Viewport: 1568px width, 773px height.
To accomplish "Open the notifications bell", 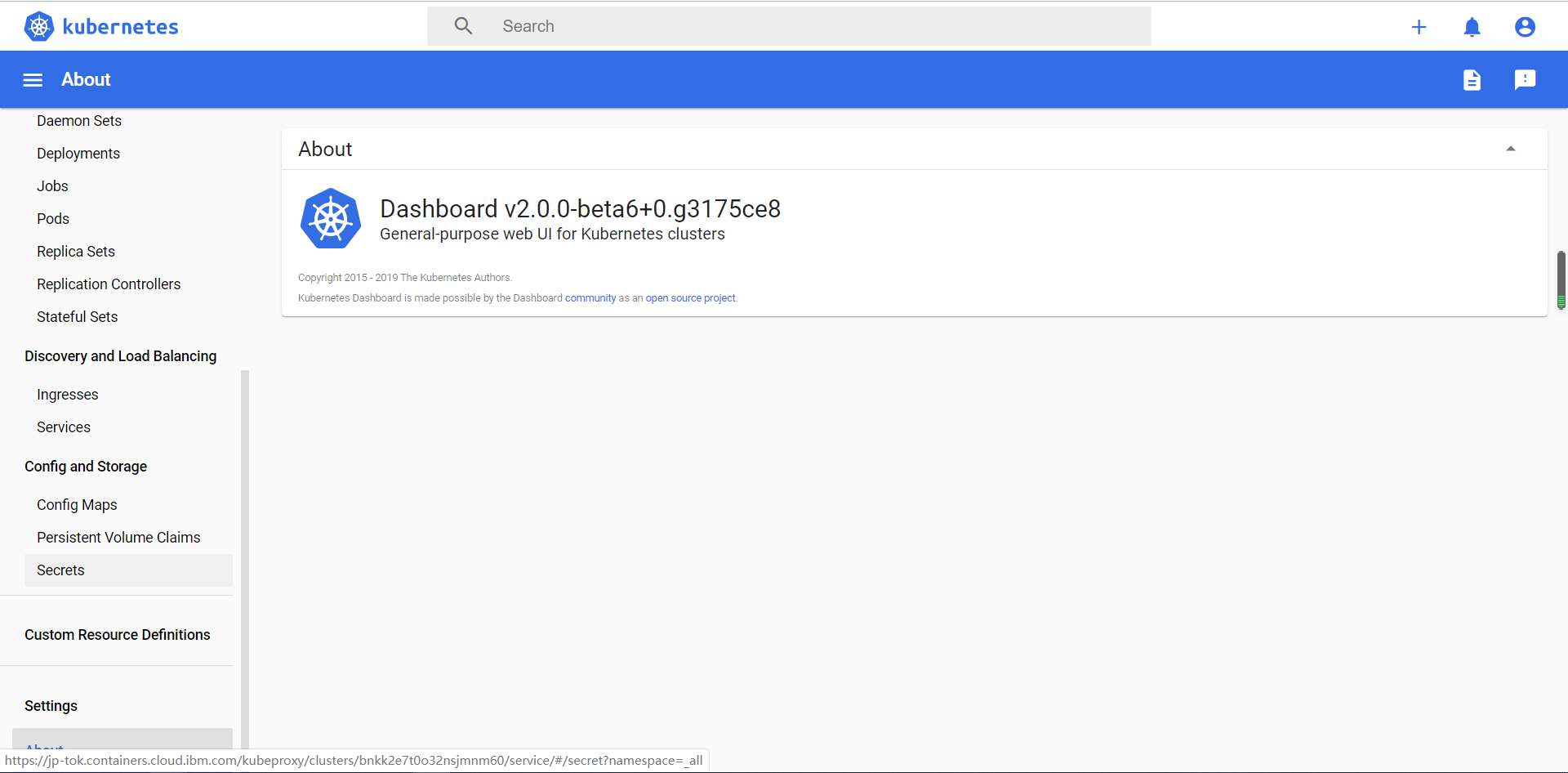I will coord(1472,27).
